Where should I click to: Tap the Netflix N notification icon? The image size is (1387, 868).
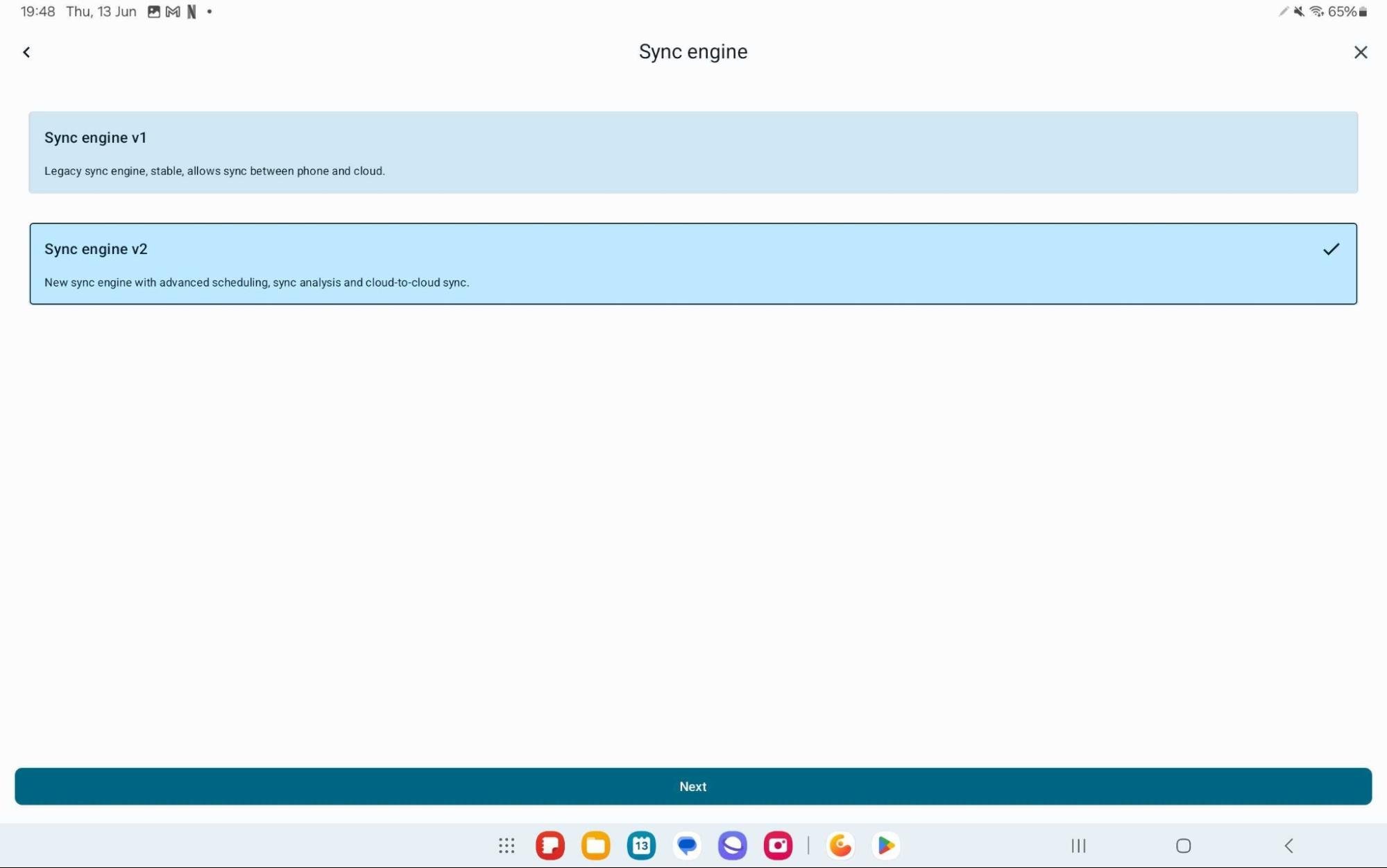192,12
